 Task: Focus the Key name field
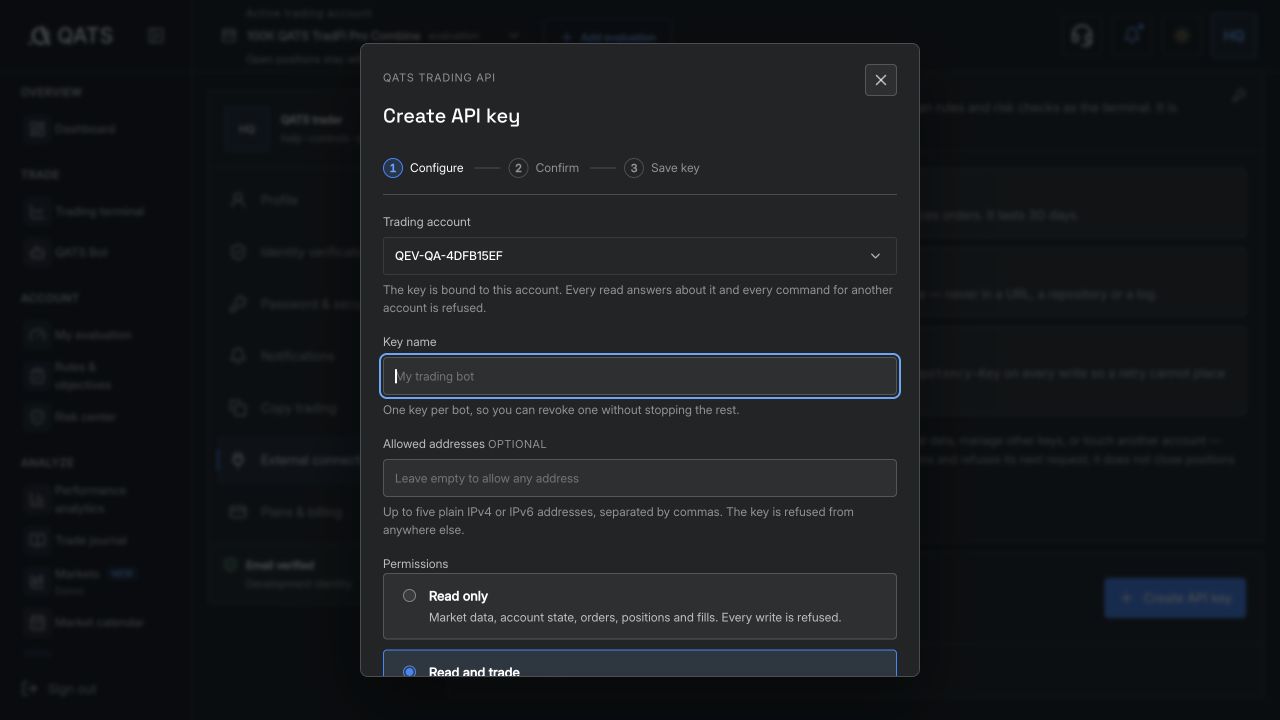click(x=640, y=376)
